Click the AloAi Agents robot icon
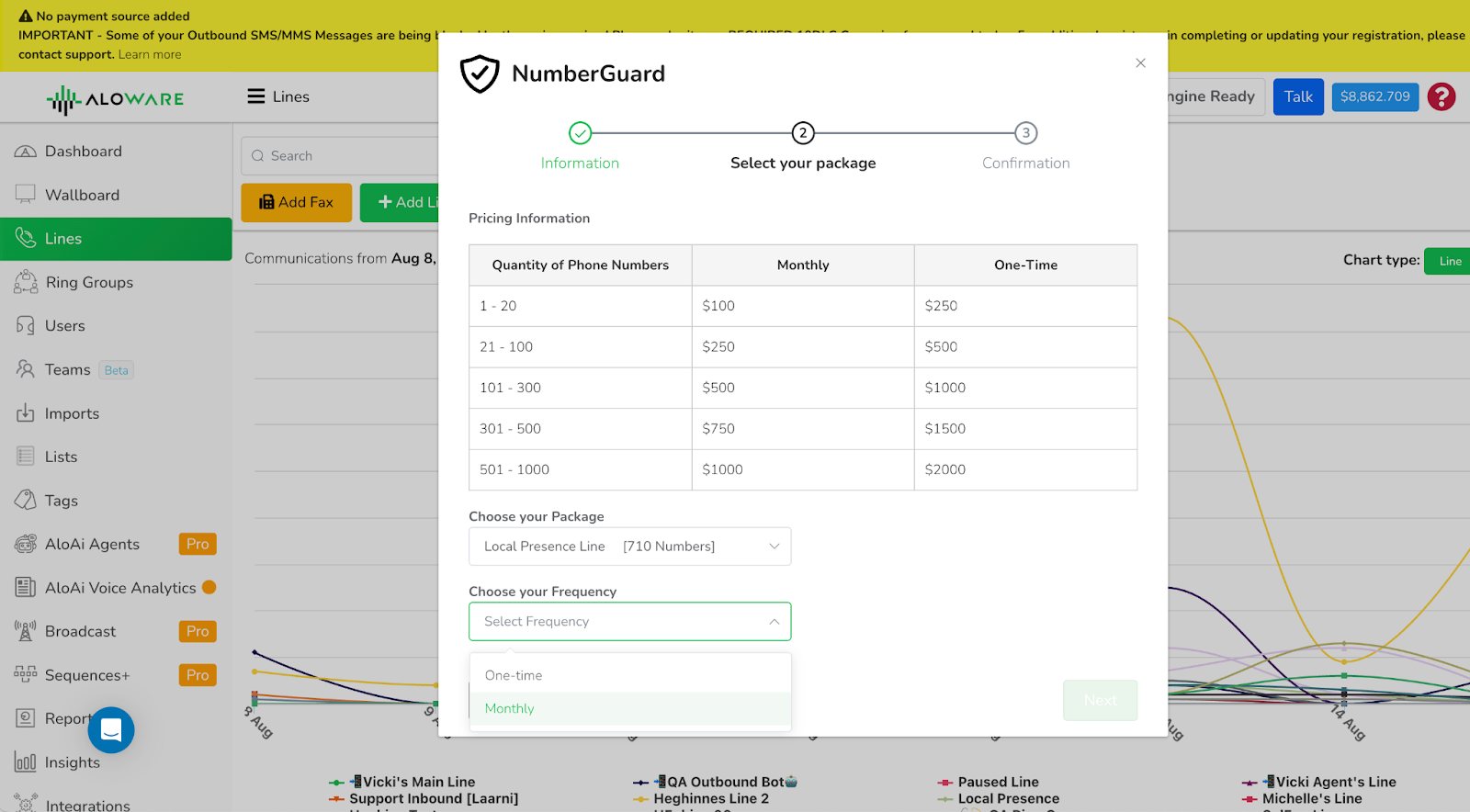This screenshot has height=812, width=1470. (26, 544)
